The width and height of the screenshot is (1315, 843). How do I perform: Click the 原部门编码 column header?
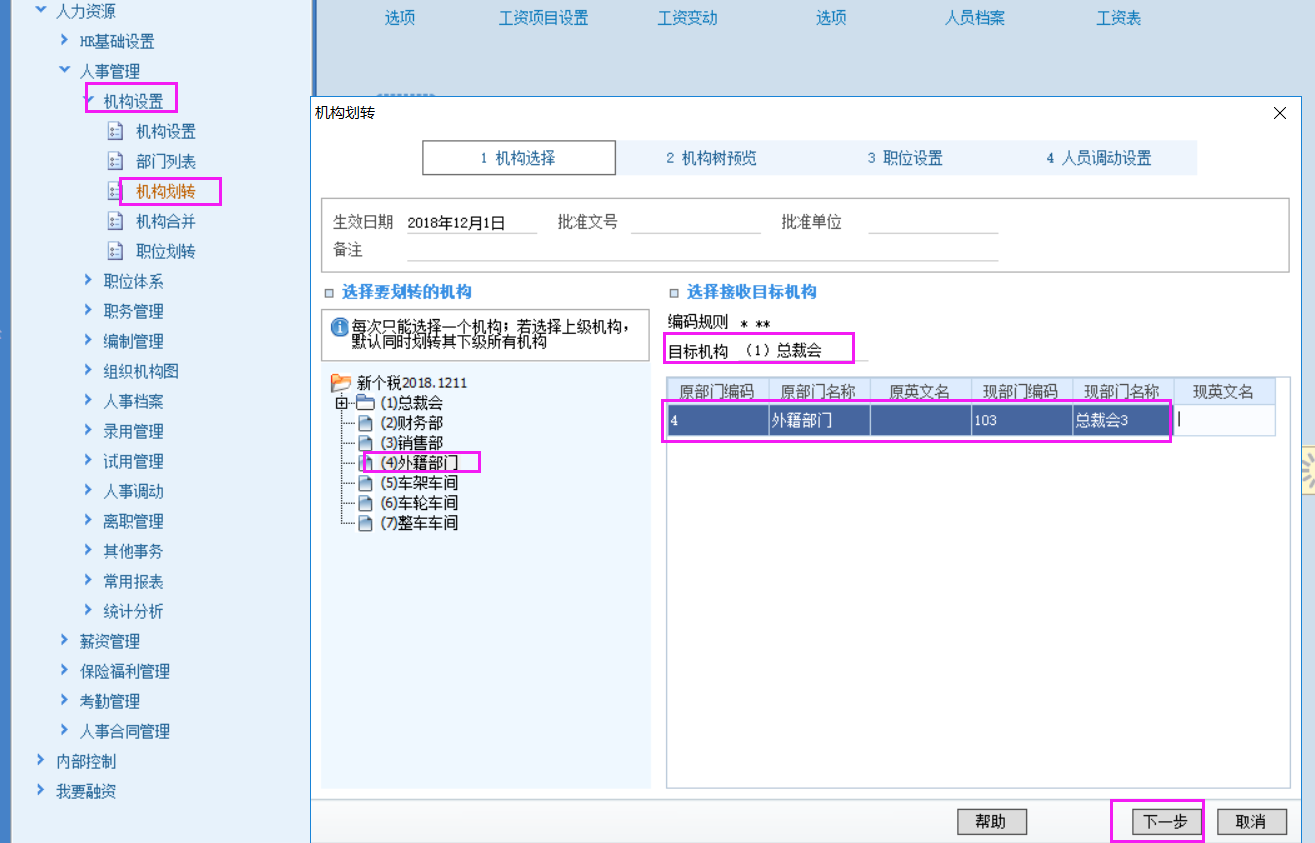pos(717,392)
